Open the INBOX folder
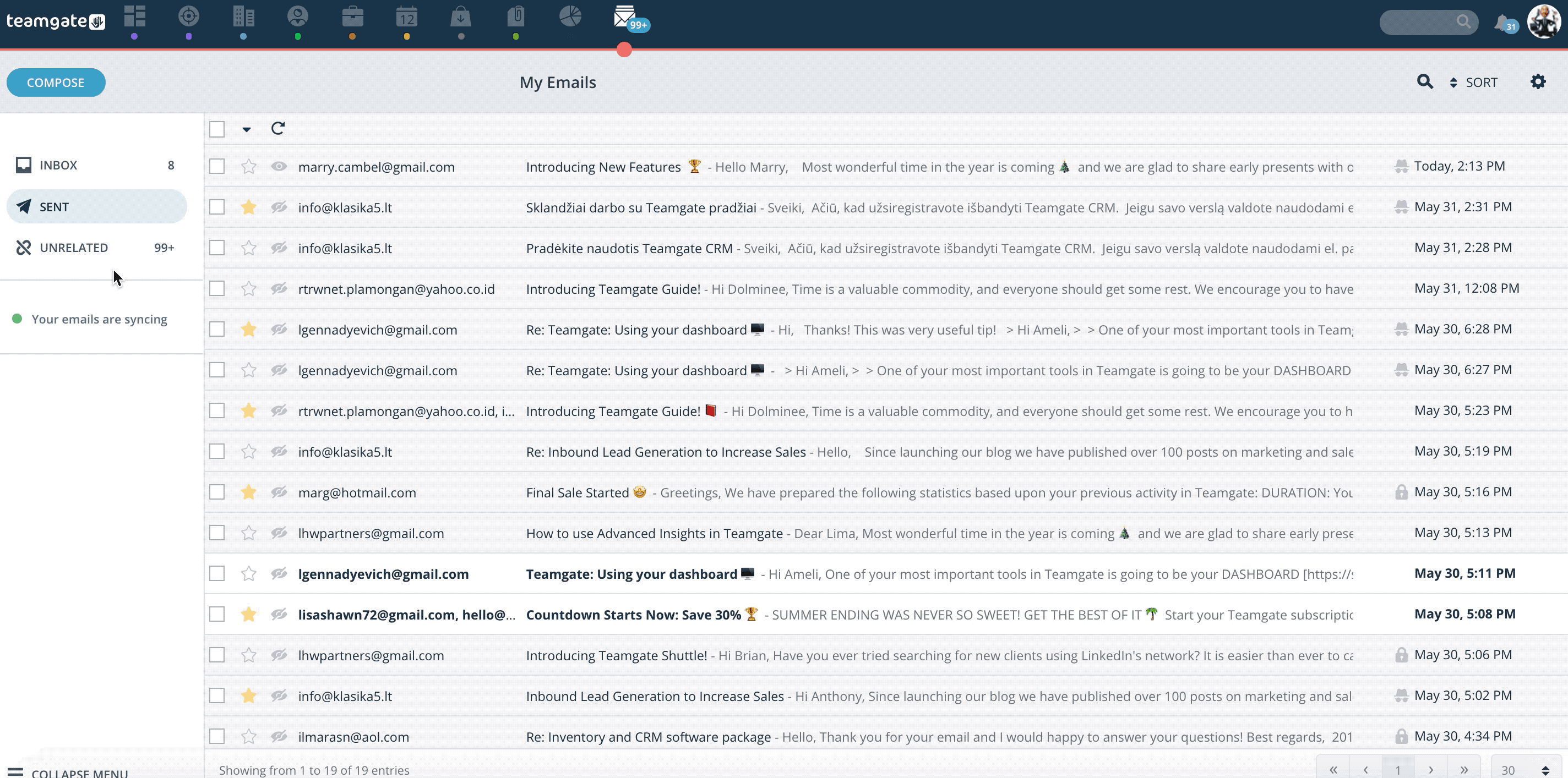This screenshot has height=778, width=1568. pyautogui.click(x=96, y=166)
